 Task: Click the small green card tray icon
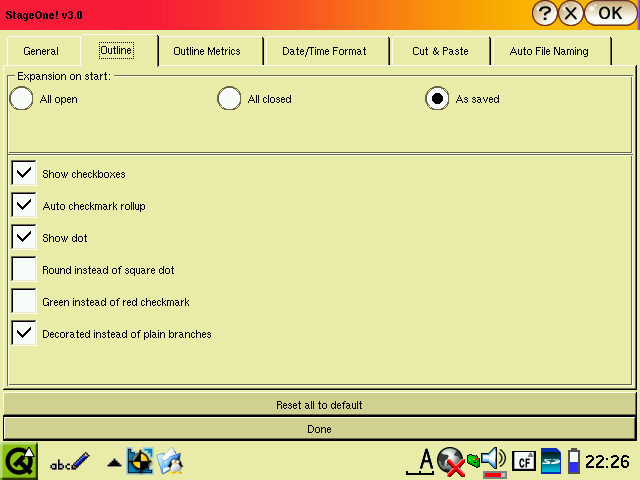(x=473, y=460)
